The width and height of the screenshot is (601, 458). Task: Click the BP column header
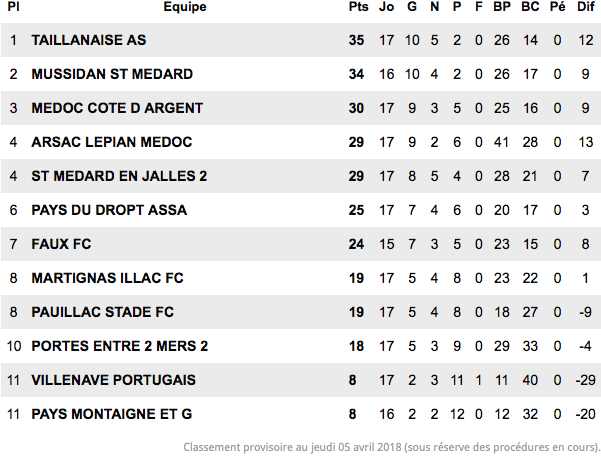[502, 7]
